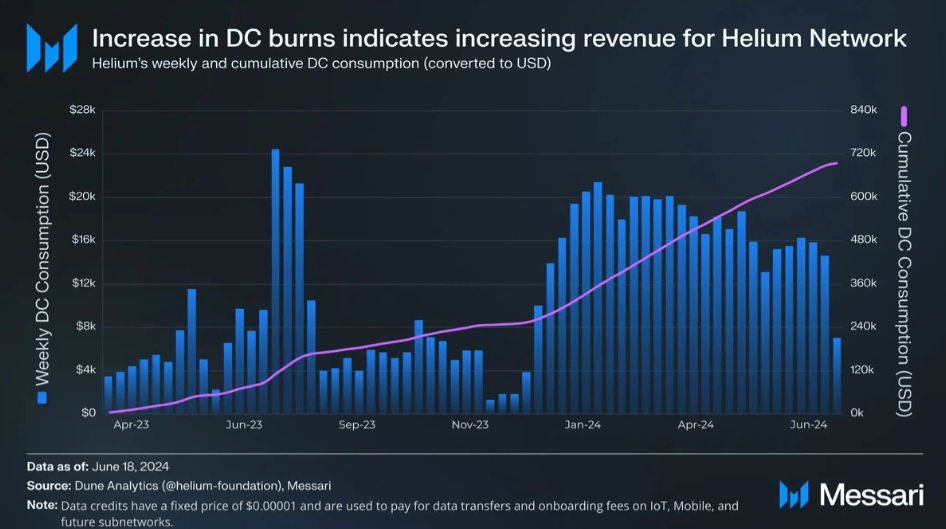This screenshot has height=529, width=946.
Task: Click the Weekly DC Consumption (USD) axis title
Action: click(x=42, y=259)
